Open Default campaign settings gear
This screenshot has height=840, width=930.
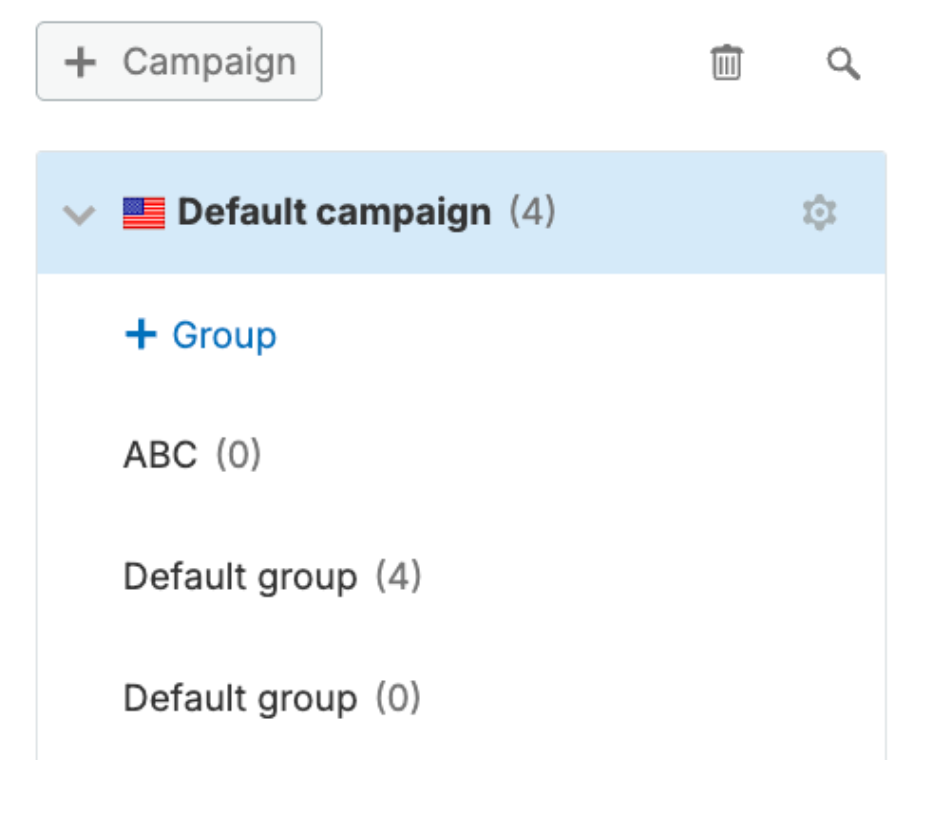(x=819, y=213)
